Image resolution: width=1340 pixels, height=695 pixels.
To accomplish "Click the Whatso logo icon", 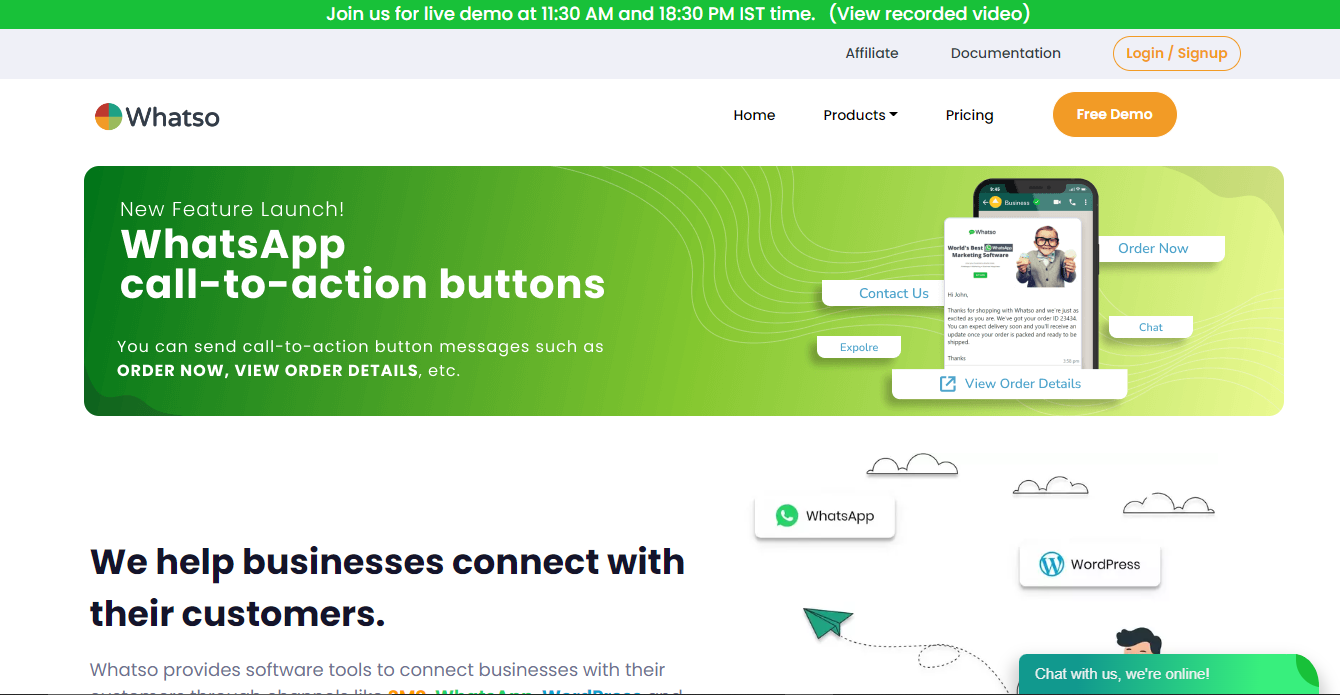I will tap(108, 116).
